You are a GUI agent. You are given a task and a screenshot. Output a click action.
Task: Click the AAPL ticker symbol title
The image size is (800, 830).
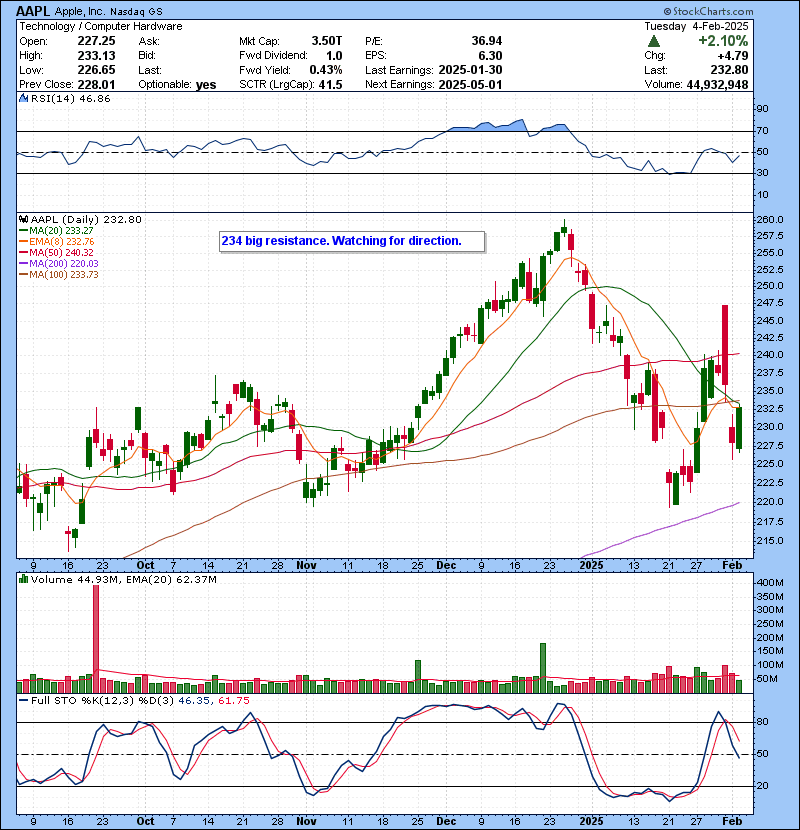(33, 11)
